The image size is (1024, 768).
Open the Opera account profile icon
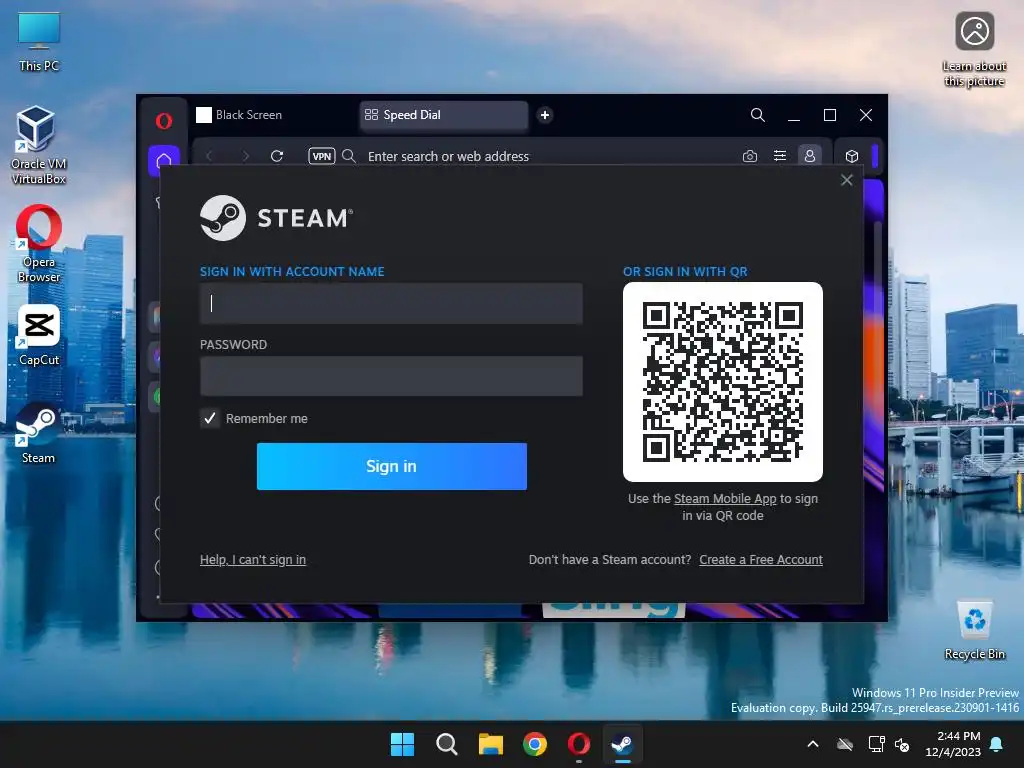(x=810, y=156)
